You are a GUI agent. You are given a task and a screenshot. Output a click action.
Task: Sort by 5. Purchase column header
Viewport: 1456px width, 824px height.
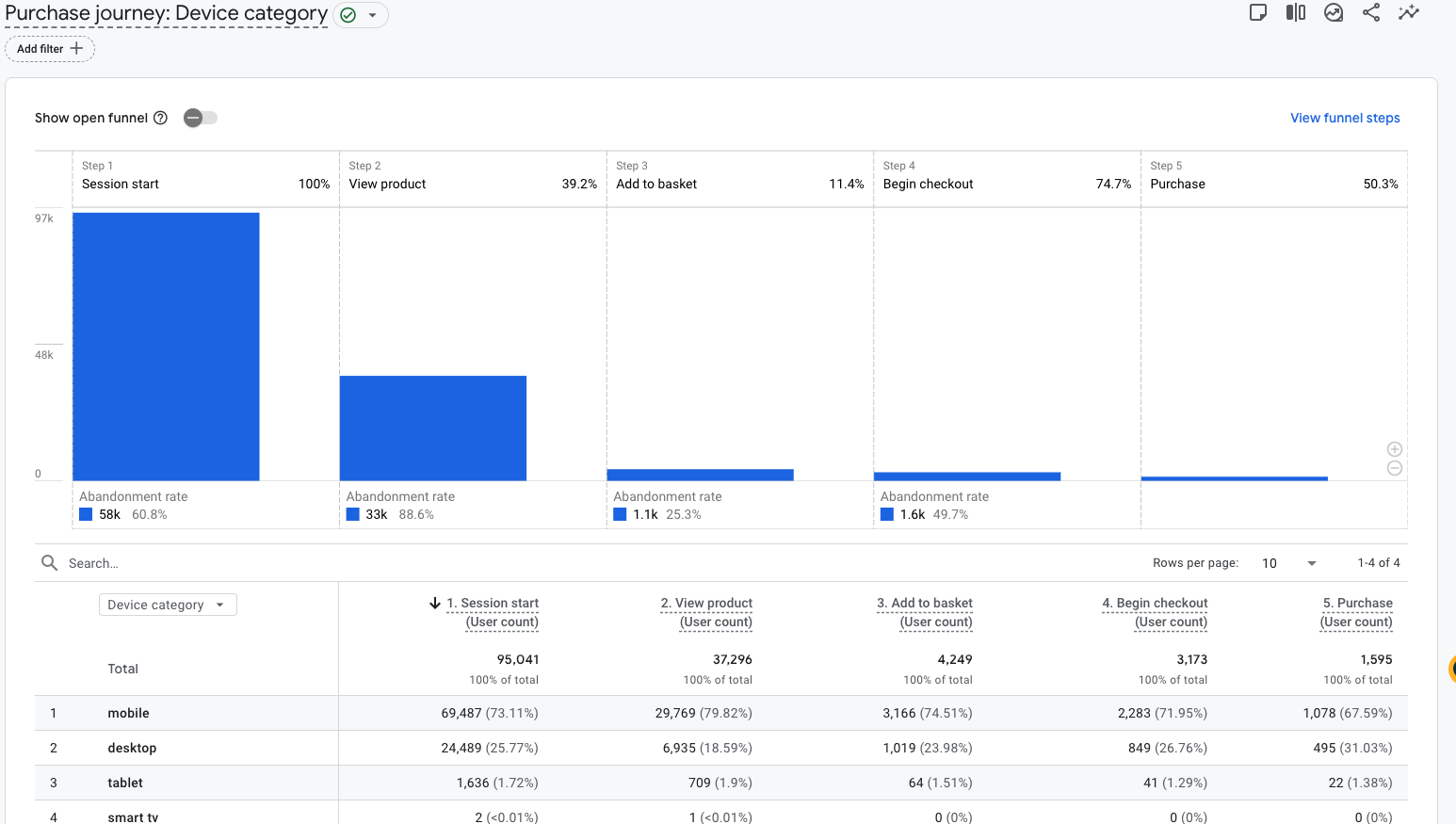point(1356,612)
